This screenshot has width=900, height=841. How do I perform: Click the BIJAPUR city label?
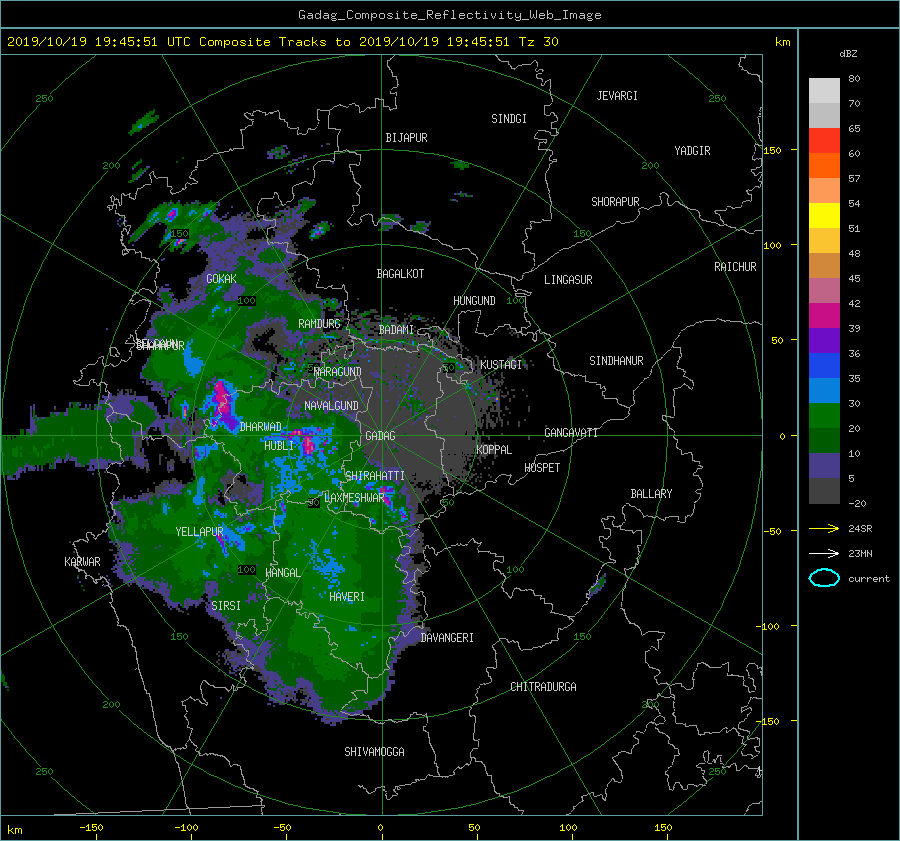(x=406, y=138)
